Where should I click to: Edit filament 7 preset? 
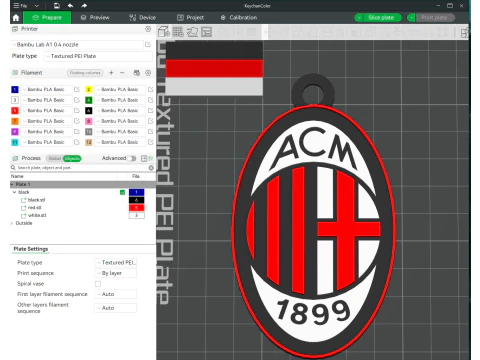point(77,121)
